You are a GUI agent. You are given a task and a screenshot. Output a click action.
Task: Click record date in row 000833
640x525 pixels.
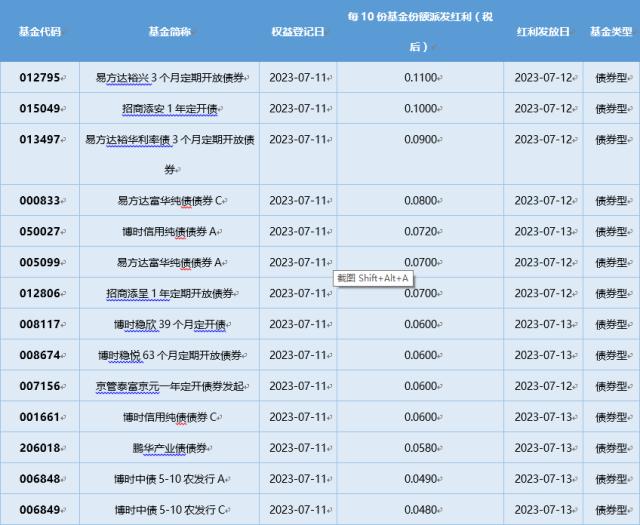pyautogui.click(x=298, y=200)
